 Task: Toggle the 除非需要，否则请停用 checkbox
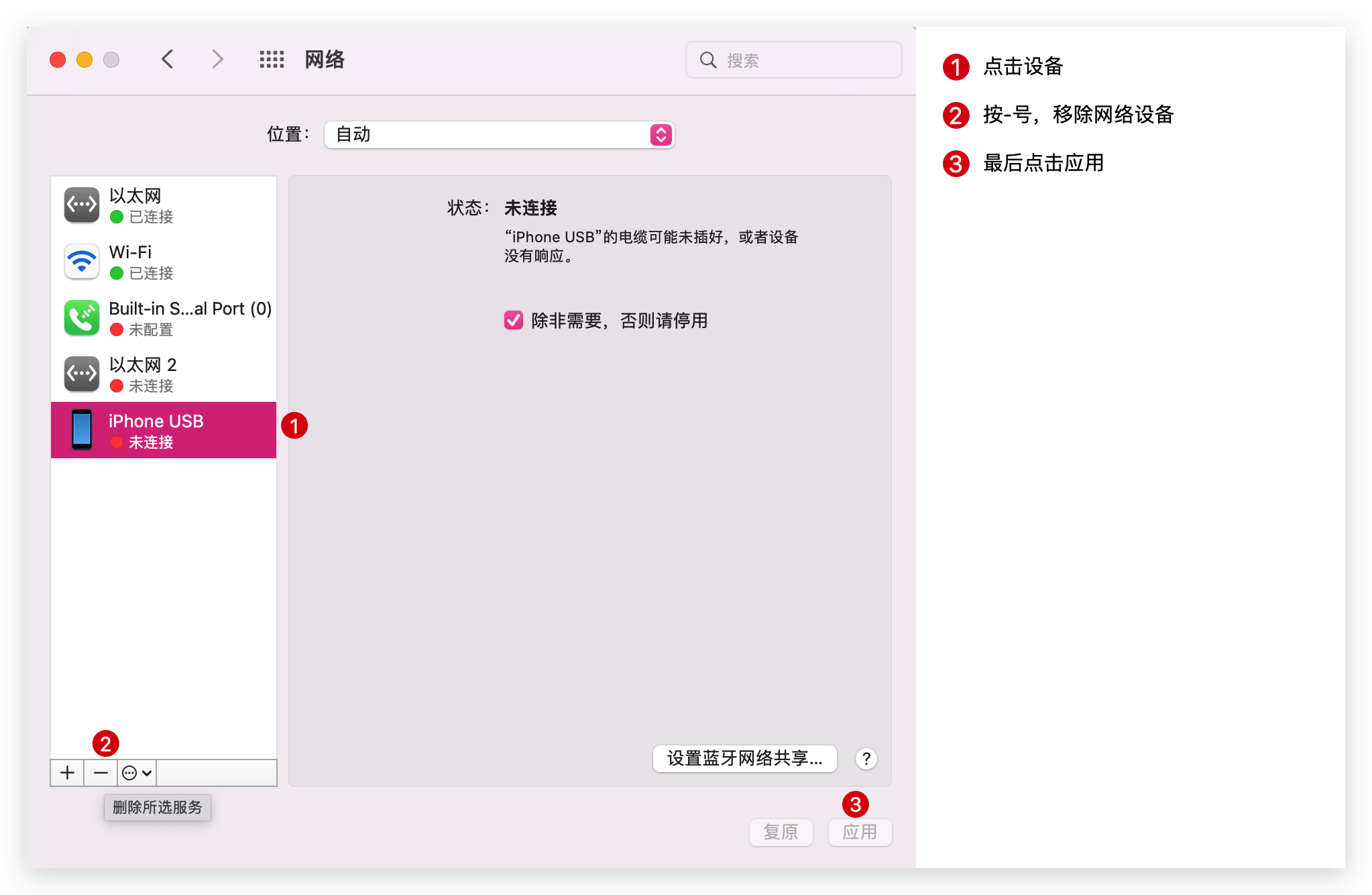pyautogui.click(x=514, y=321)
